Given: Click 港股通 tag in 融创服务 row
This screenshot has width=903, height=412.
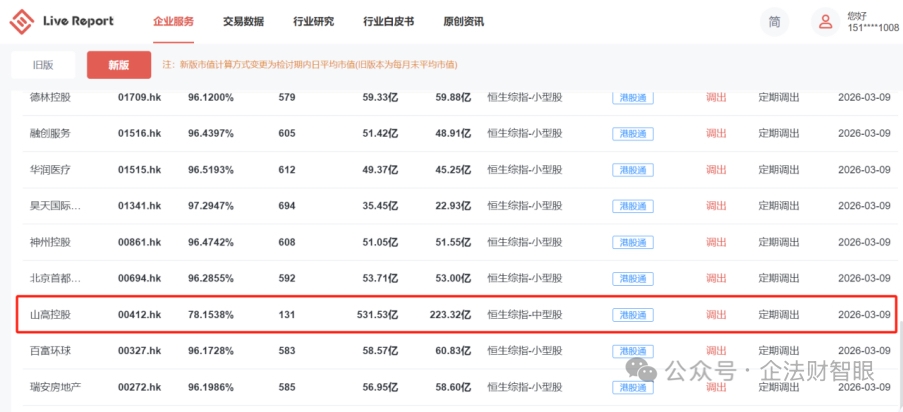Looking at the screenshot, I should (x=633, y=134).
